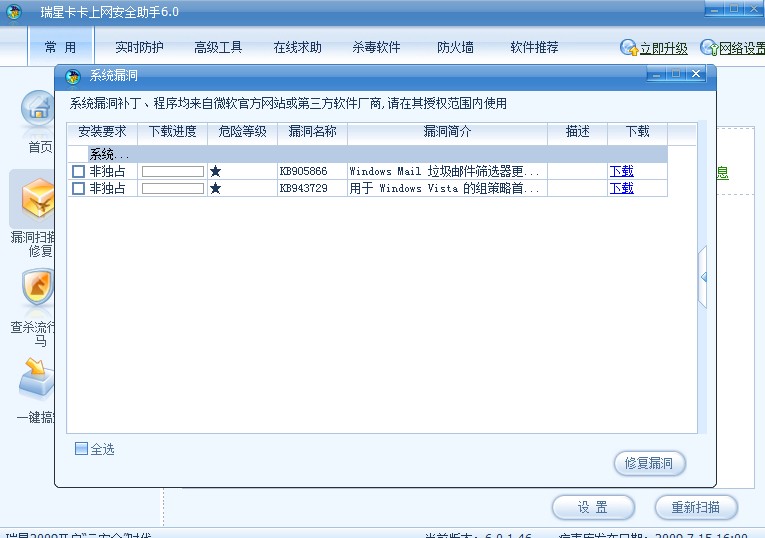
Task: Select the Windows Mail 垃圾邮件筛选器 description cell
Action: 447,171
